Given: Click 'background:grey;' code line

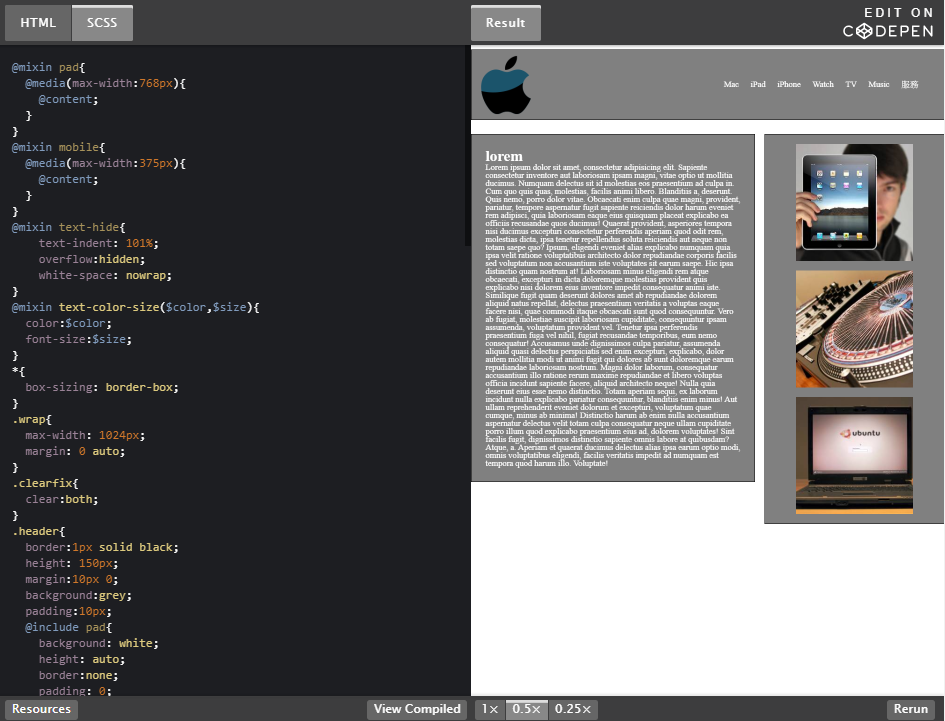Looking at the screenshot, I should [x=78, y=596].
